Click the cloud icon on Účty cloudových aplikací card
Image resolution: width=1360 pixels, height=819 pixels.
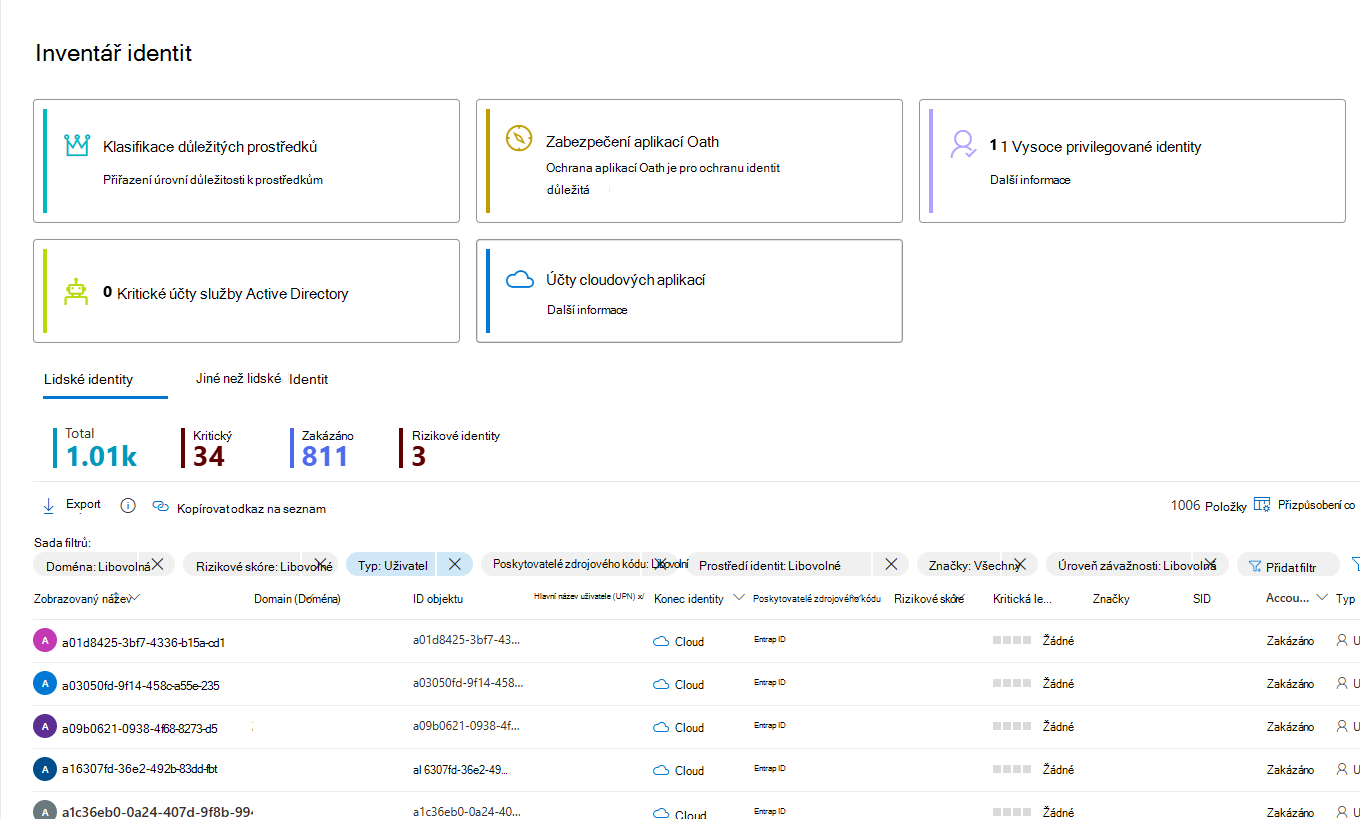pos(520,279)
